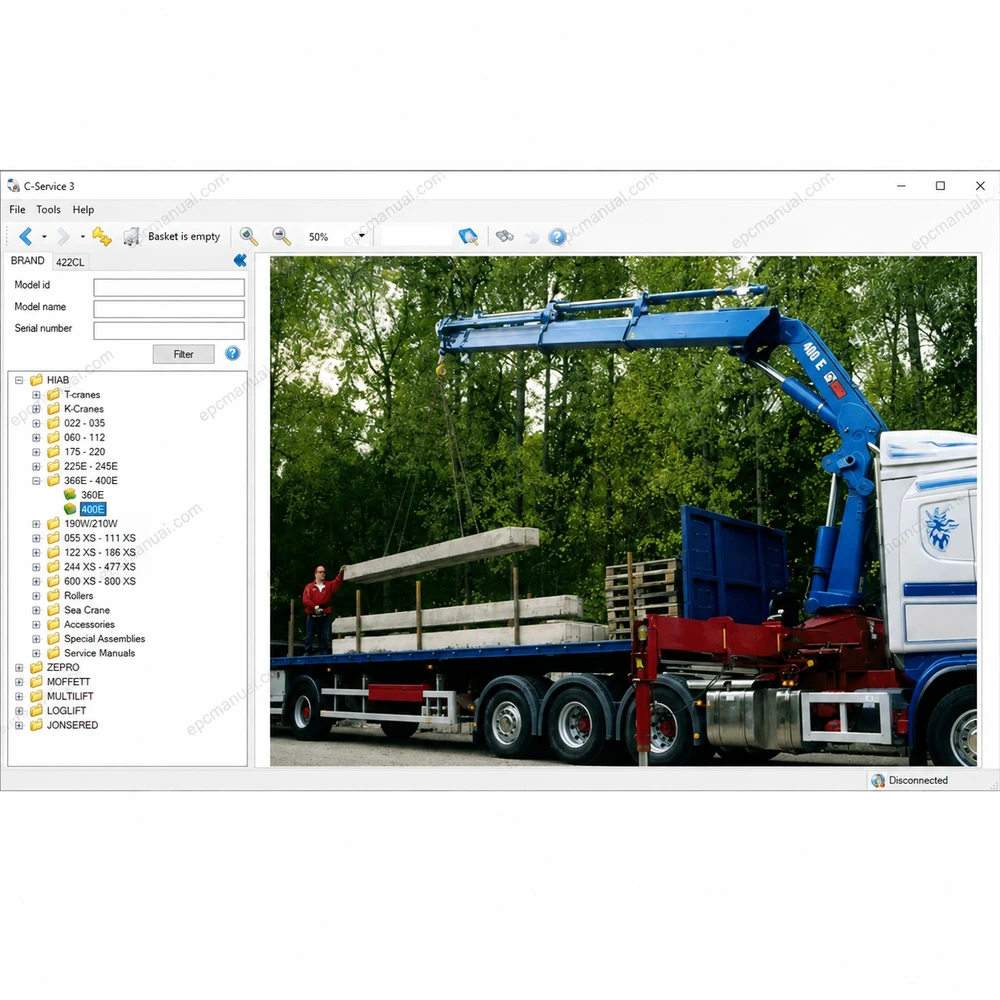This screenshot has width=1000, height=1000.
Task: Click the Filter button
Action: pyautogui.click(x=184, y=354)
